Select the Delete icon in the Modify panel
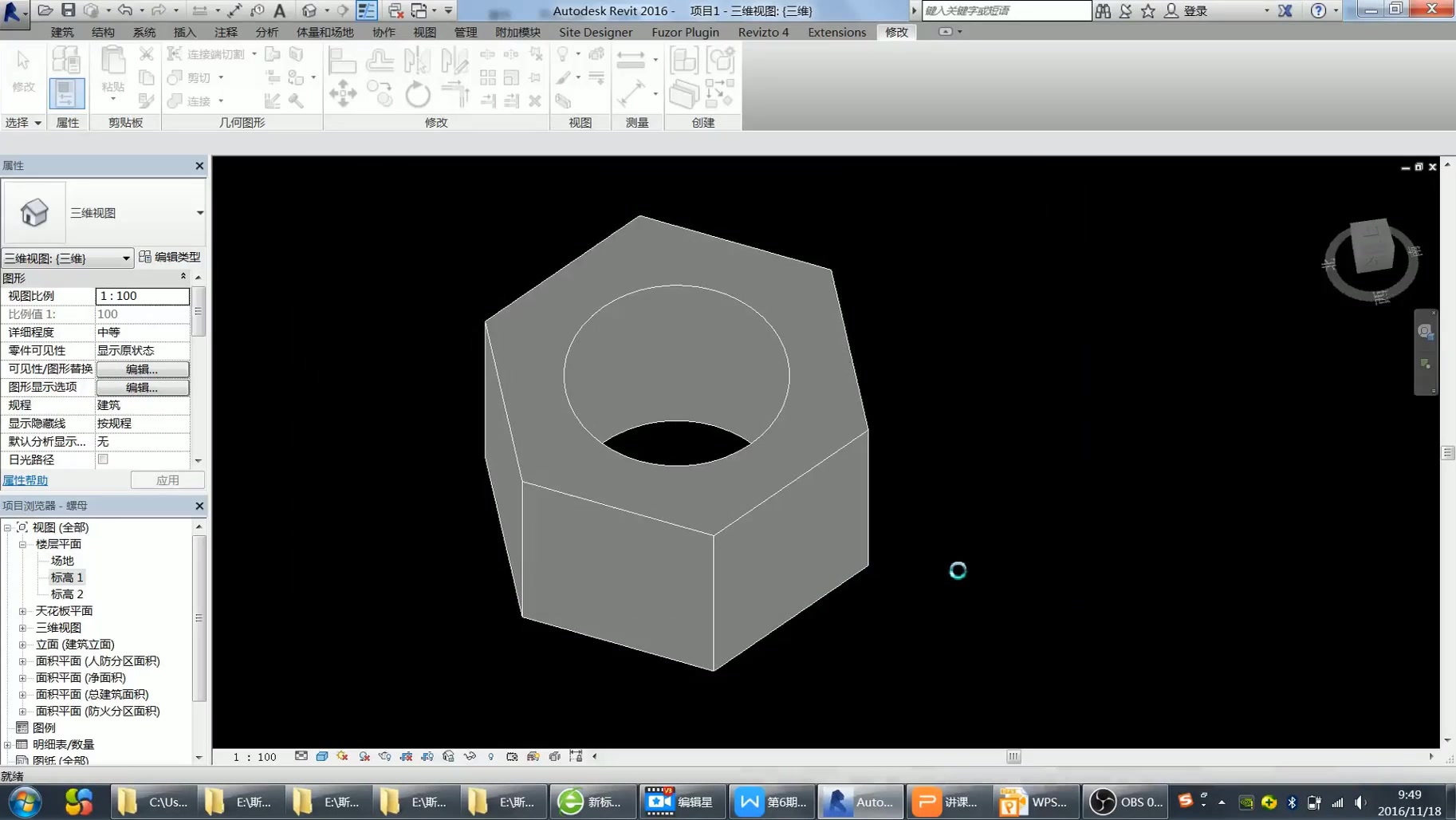Screen dimensions: 1456x820 point(536,102)
